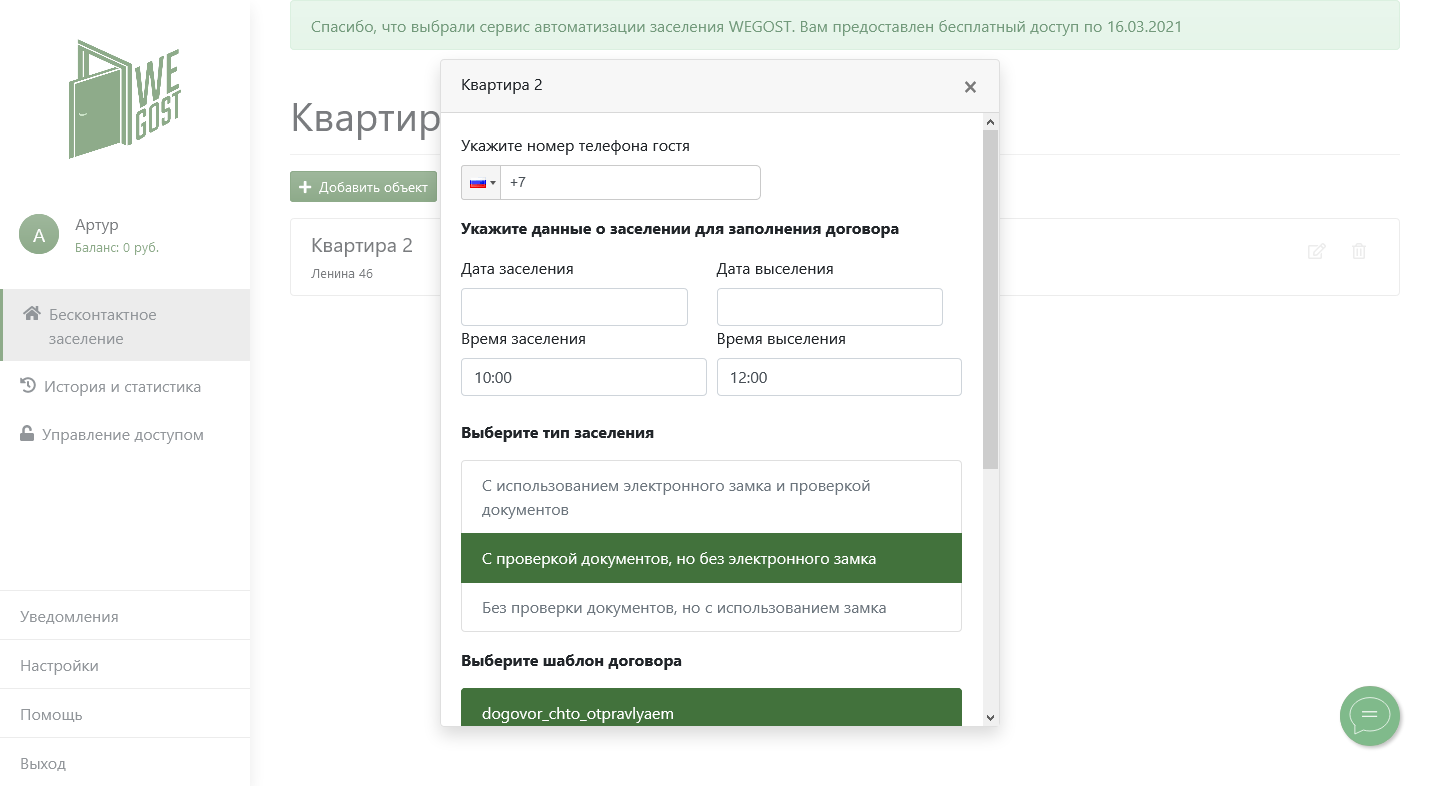Click history clock icon in sidebar
The height and width of the screenshot is (786, 1440).
point(28,385)
